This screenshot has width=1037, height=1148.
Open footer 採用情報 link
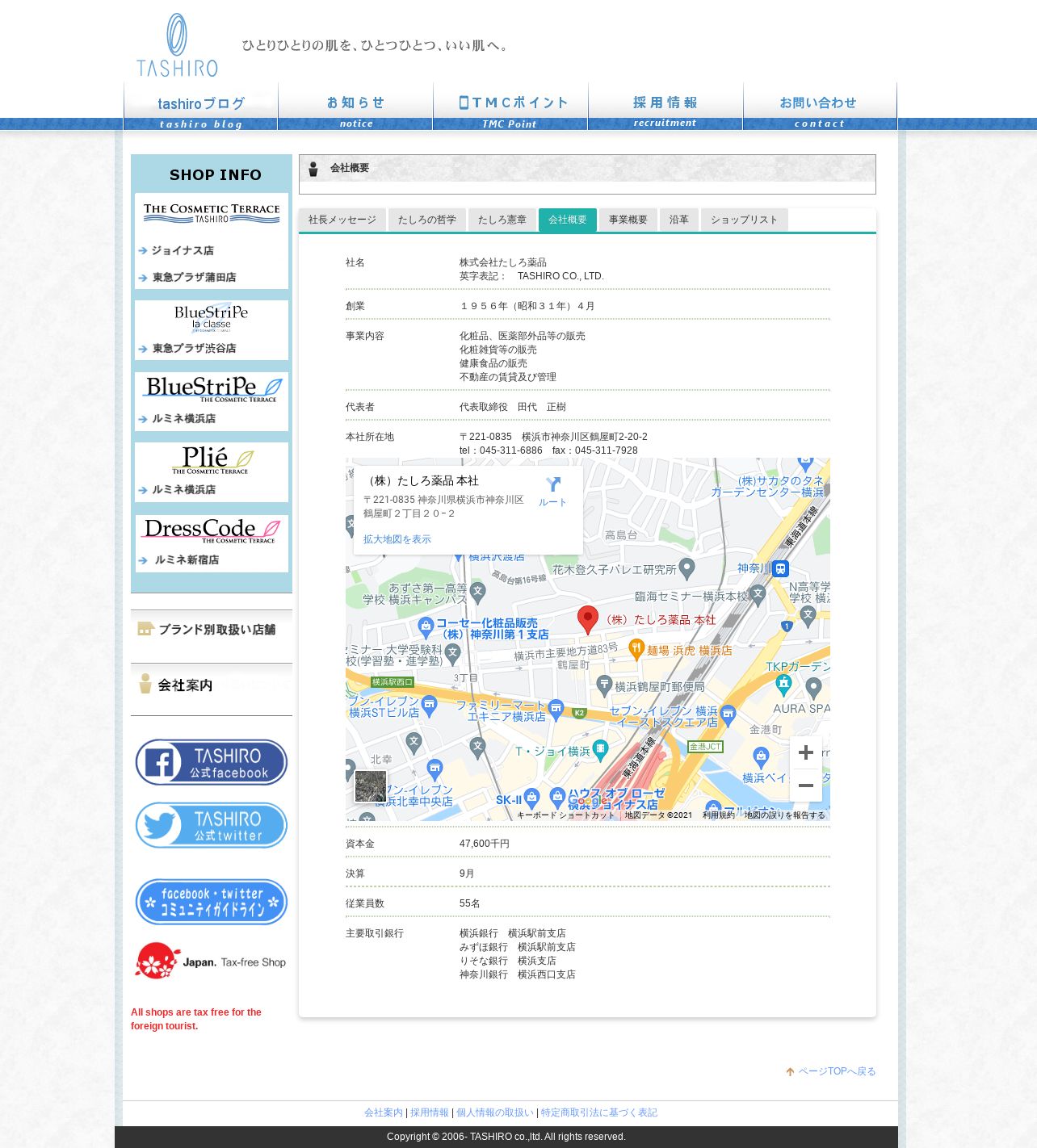click(x=429, y=1112)
